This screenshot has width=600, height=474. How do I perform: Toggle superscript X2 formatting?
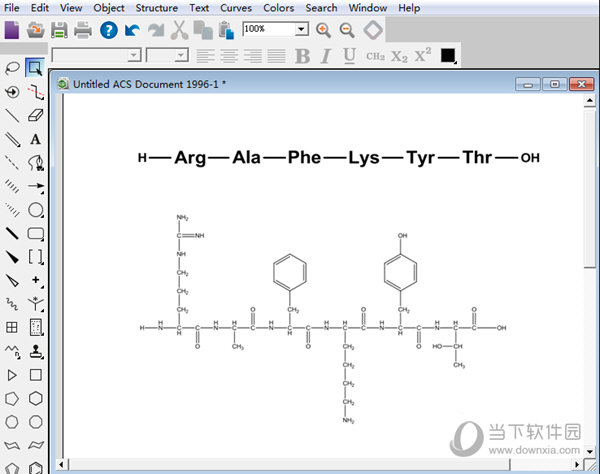click(423, 55)
